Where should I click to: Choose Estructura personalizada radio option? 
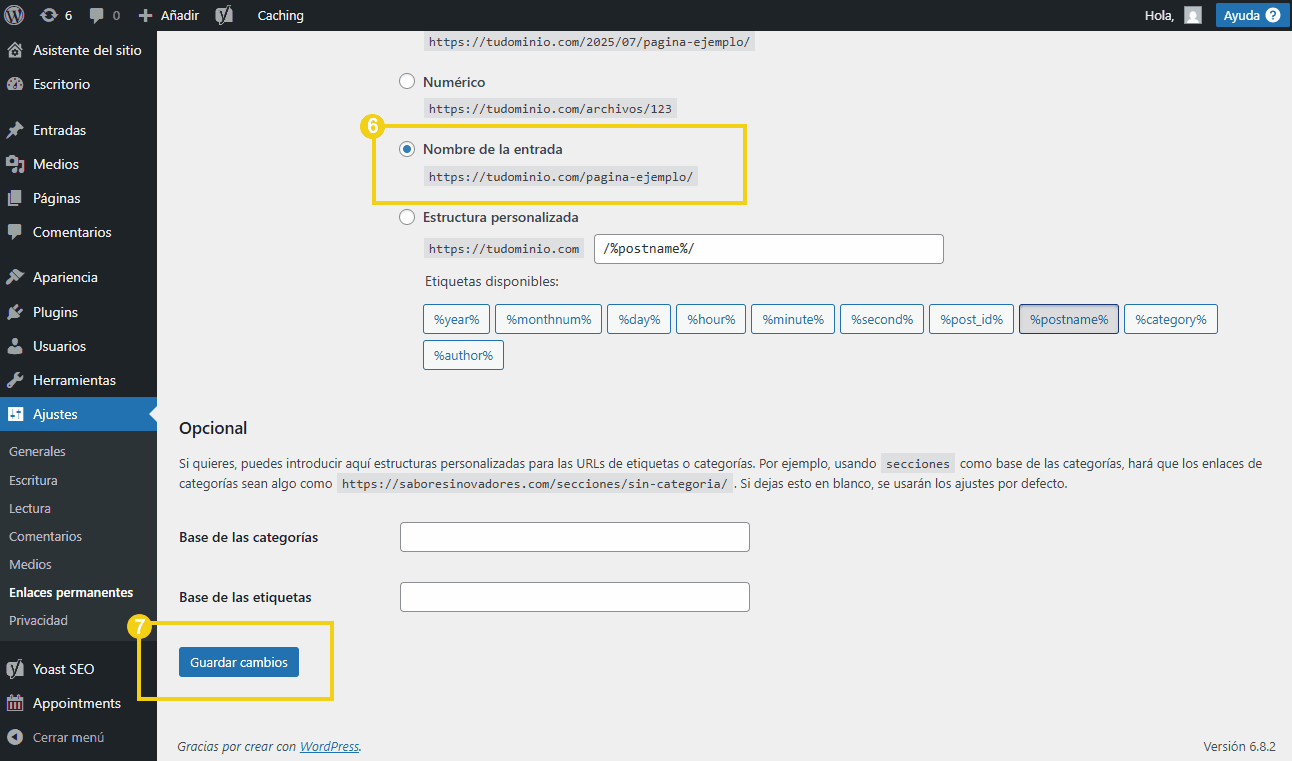406,217
